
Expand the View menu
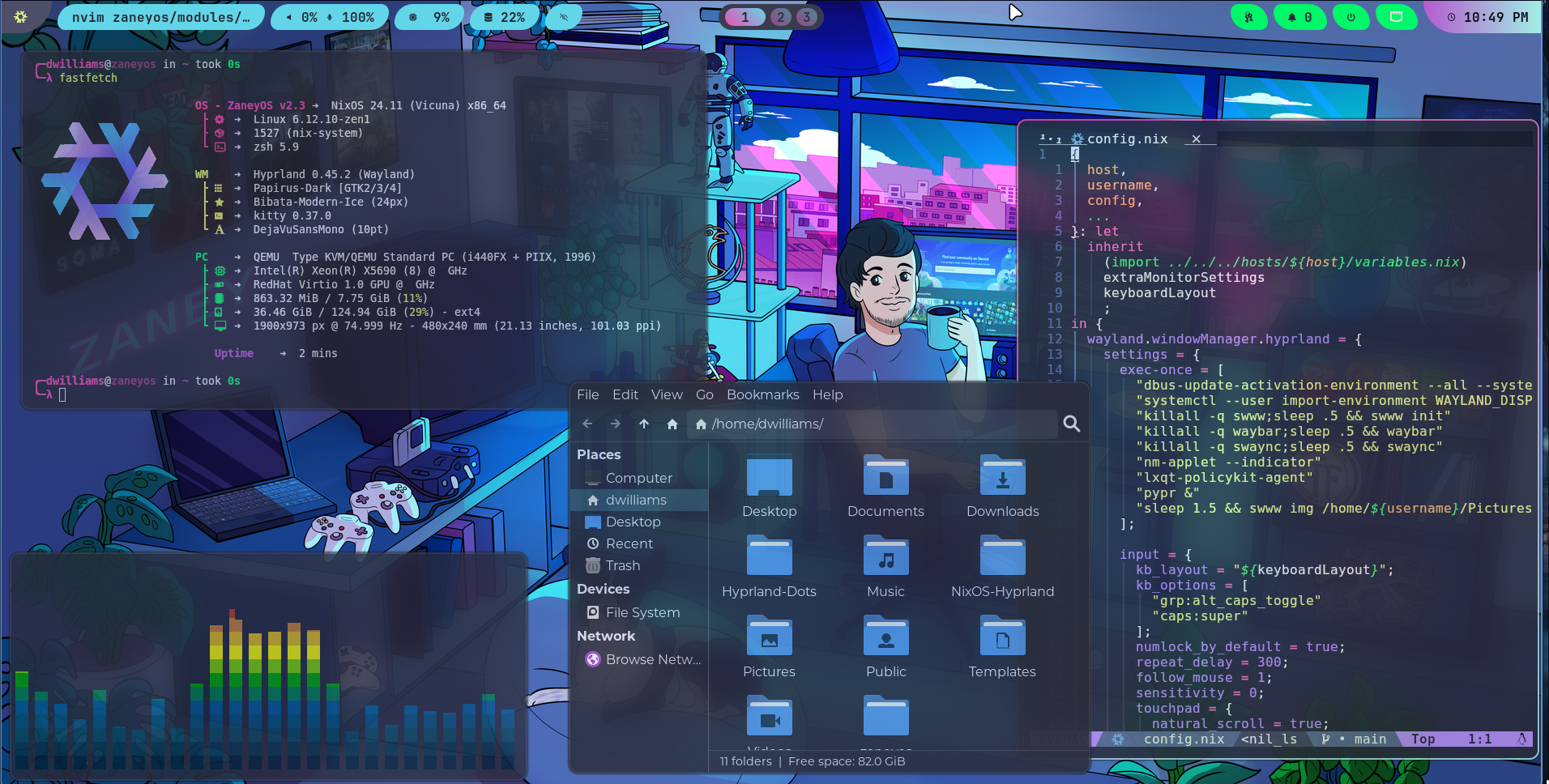[x=666, y=394]
